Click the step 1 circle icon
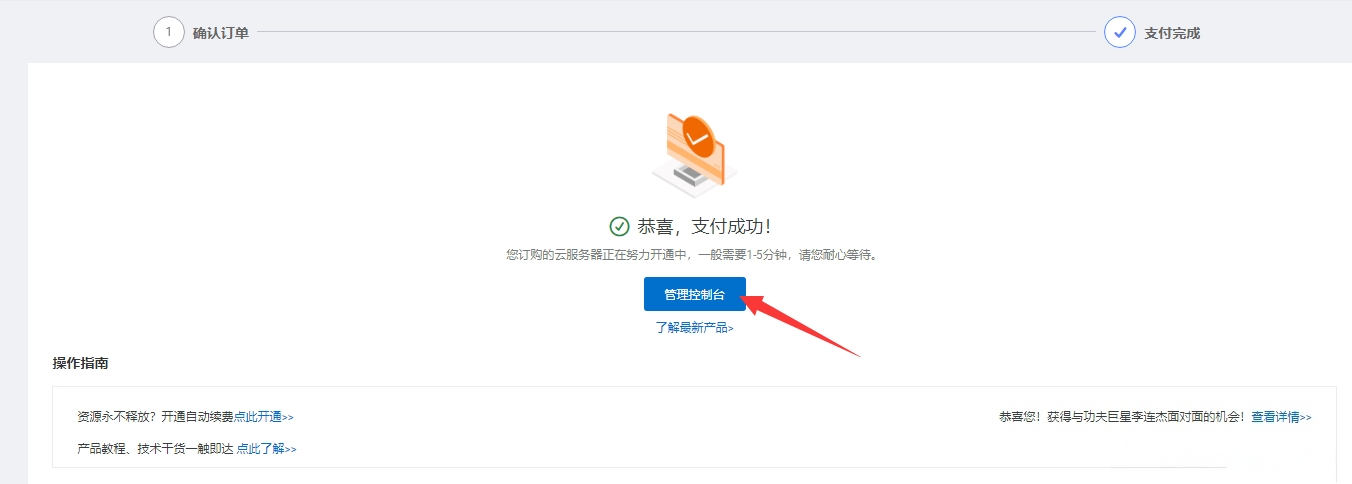The image size is (1352, 484). (x=168, y=32)
